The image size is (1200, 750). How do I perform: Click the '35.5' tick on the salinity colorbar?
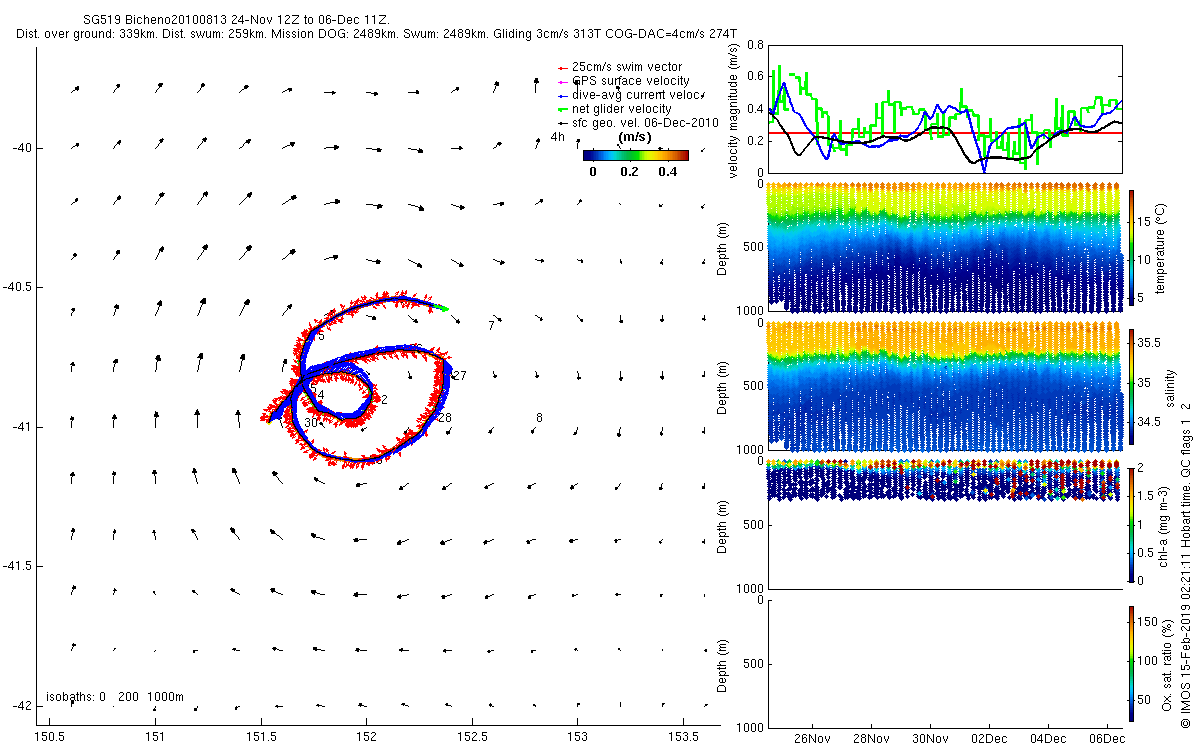pos(1148,342)
